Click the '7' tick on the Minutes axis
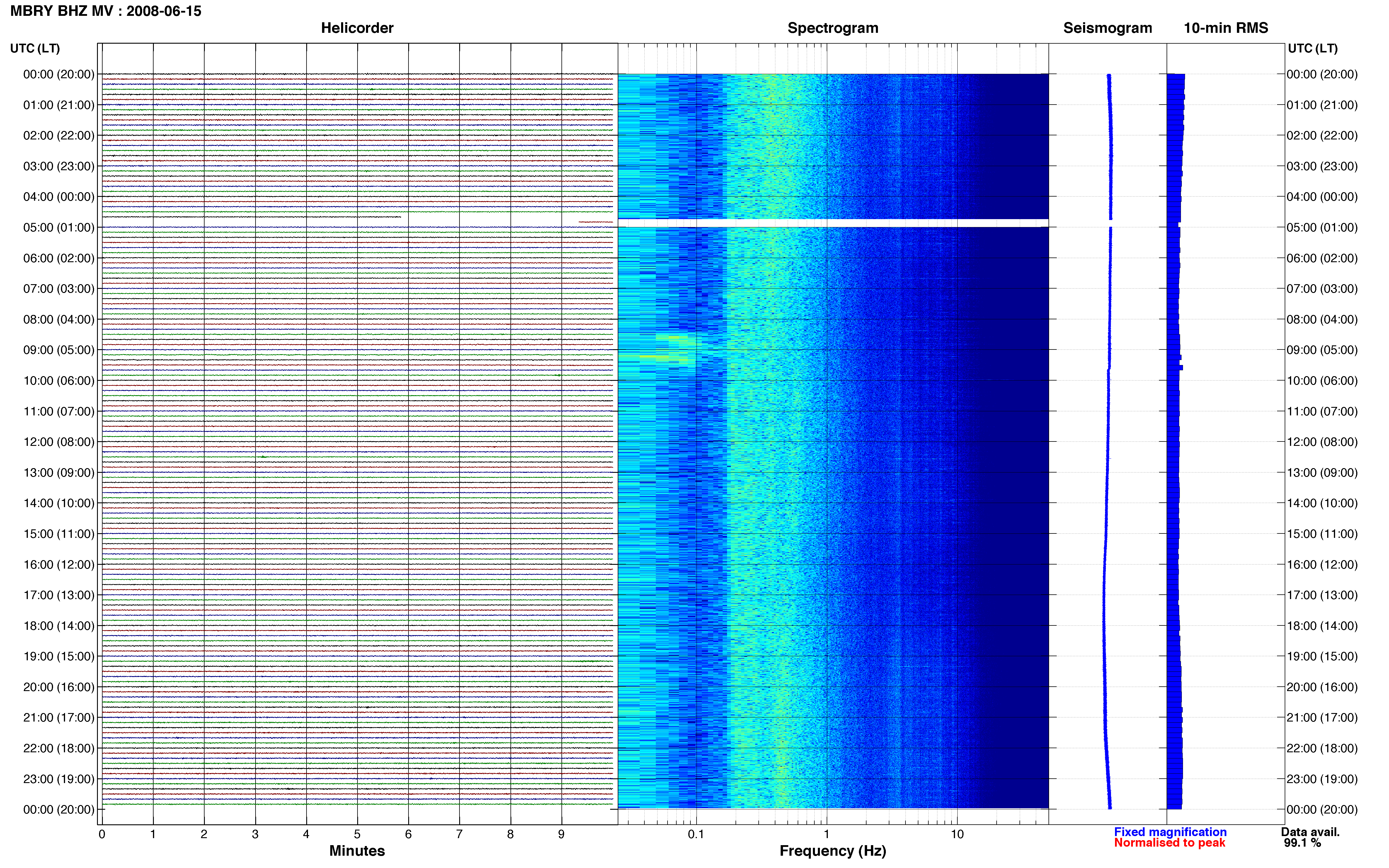The height and width of the screenshot is (868, 1389). (459, 834)
